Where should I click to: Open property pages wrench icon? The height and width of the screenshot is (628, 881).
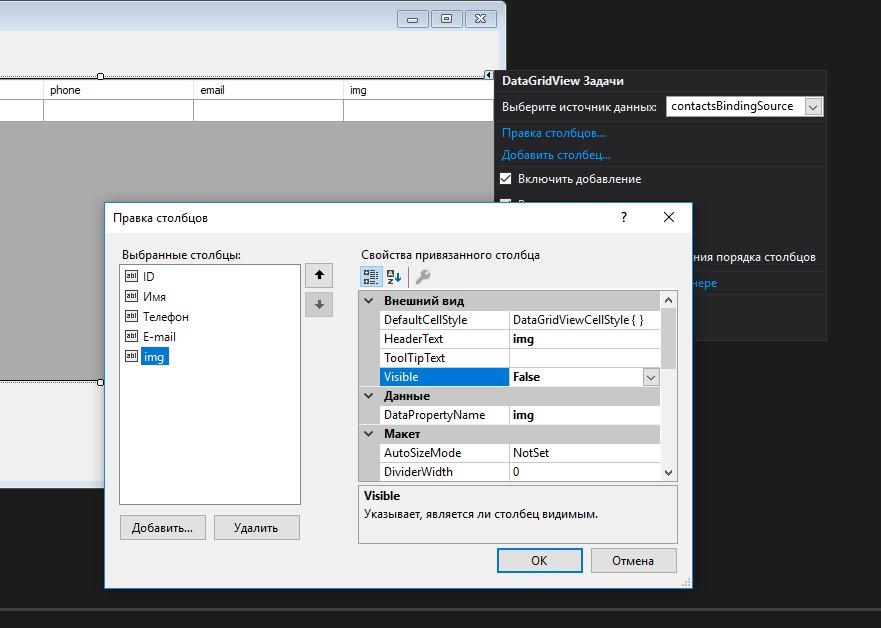tap(423, 276)
